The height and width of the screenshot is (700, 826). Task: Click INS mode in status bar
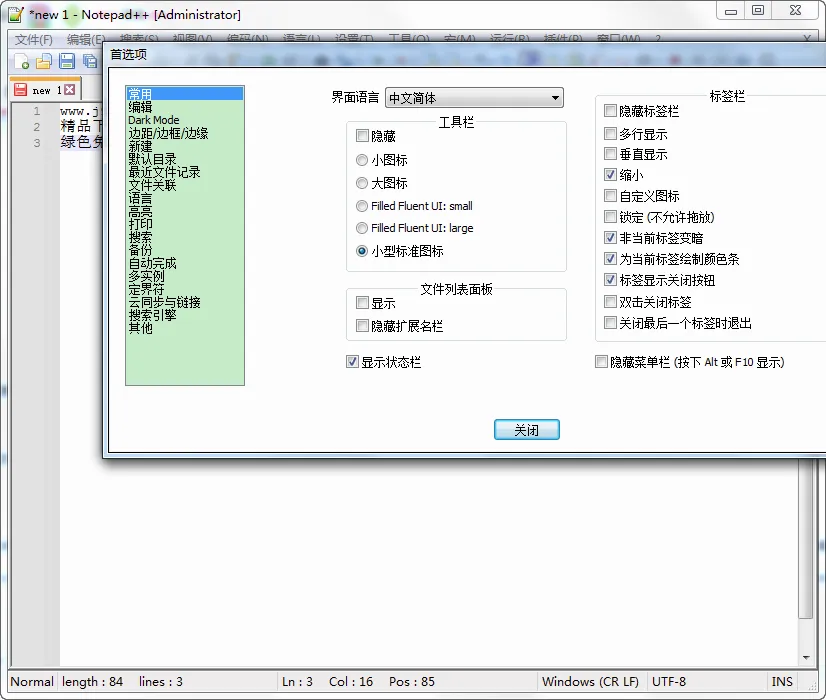[782, 682]
